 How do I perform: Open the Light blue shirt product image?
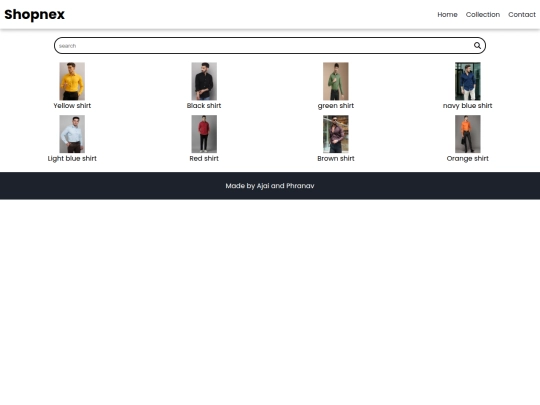click(x=72, y=134)
